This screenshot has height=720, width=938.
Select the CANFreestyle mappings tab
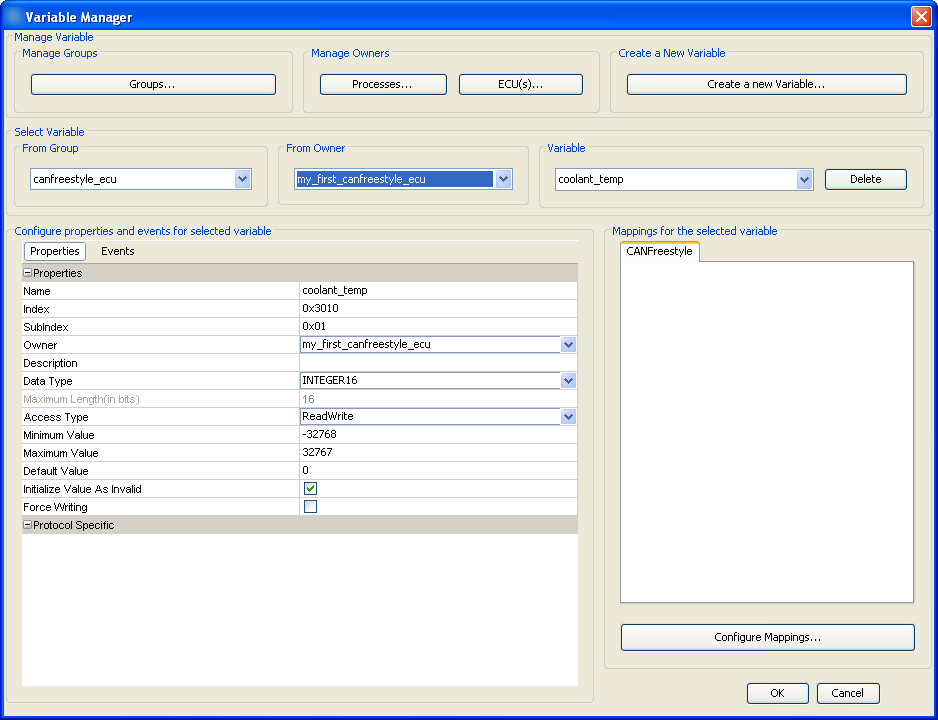tap(660, 251)
